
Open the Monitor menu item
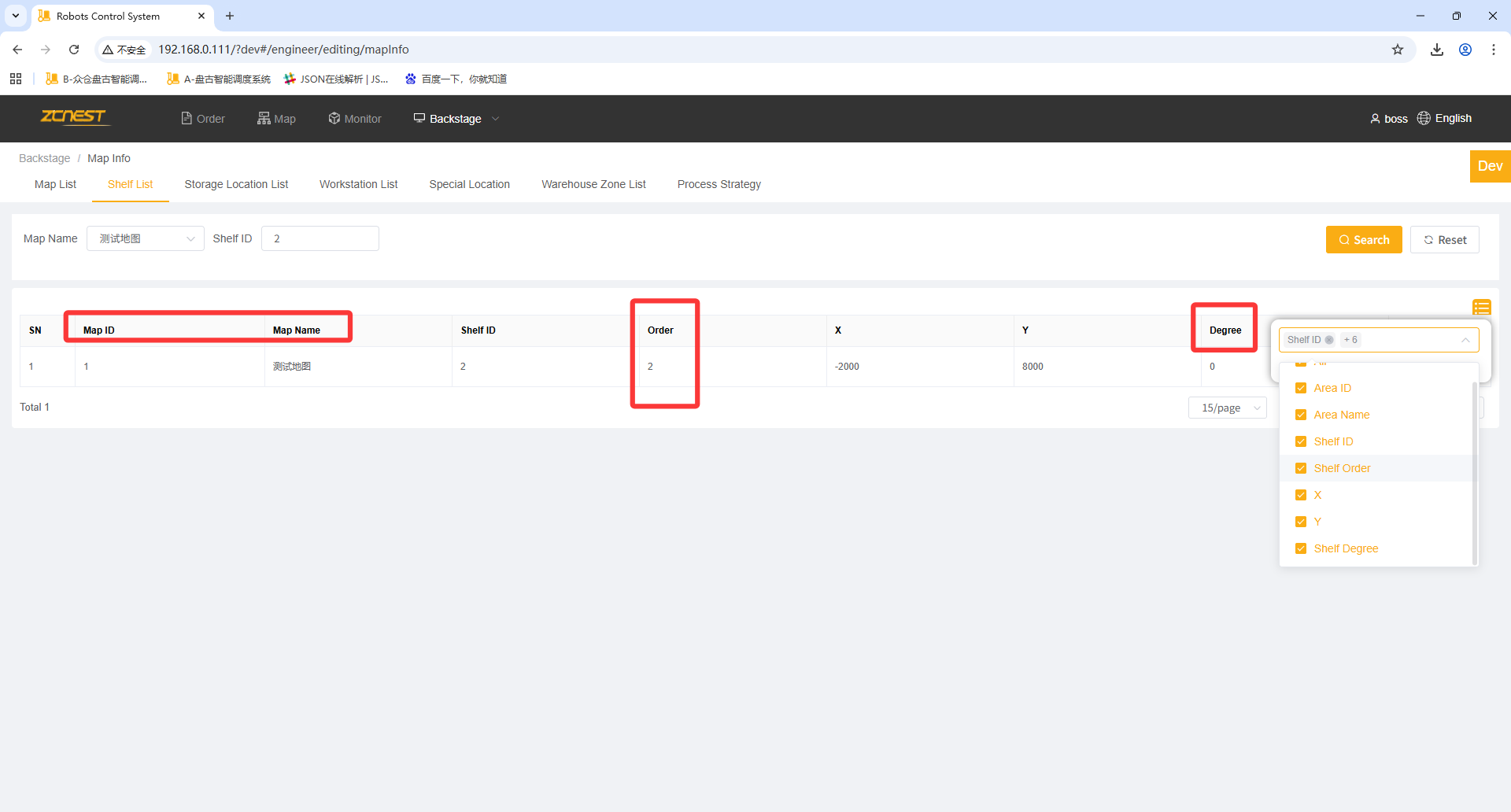click(355, 119)
